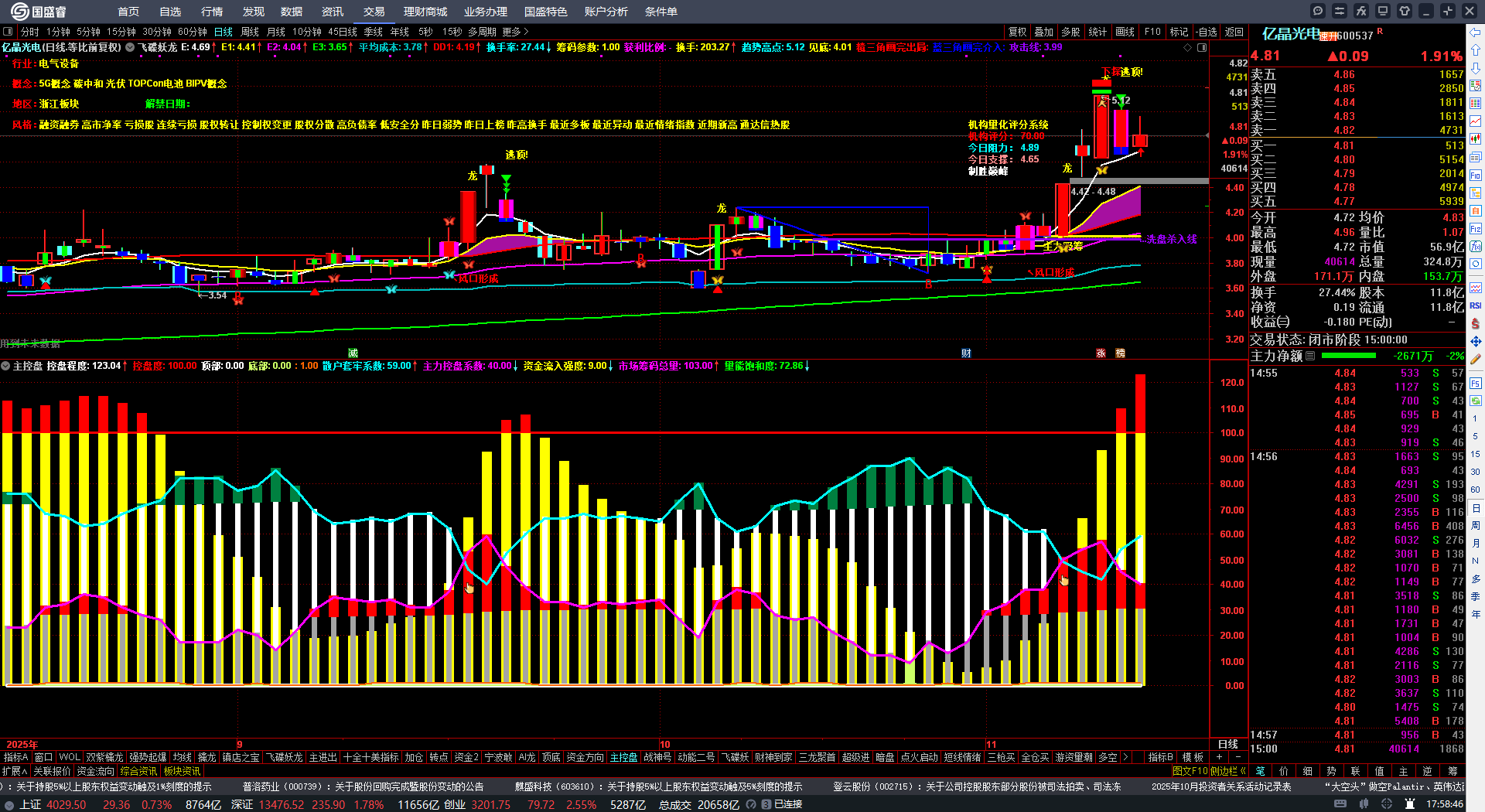Open the 指标B indicator list

tap(1160, 757)
